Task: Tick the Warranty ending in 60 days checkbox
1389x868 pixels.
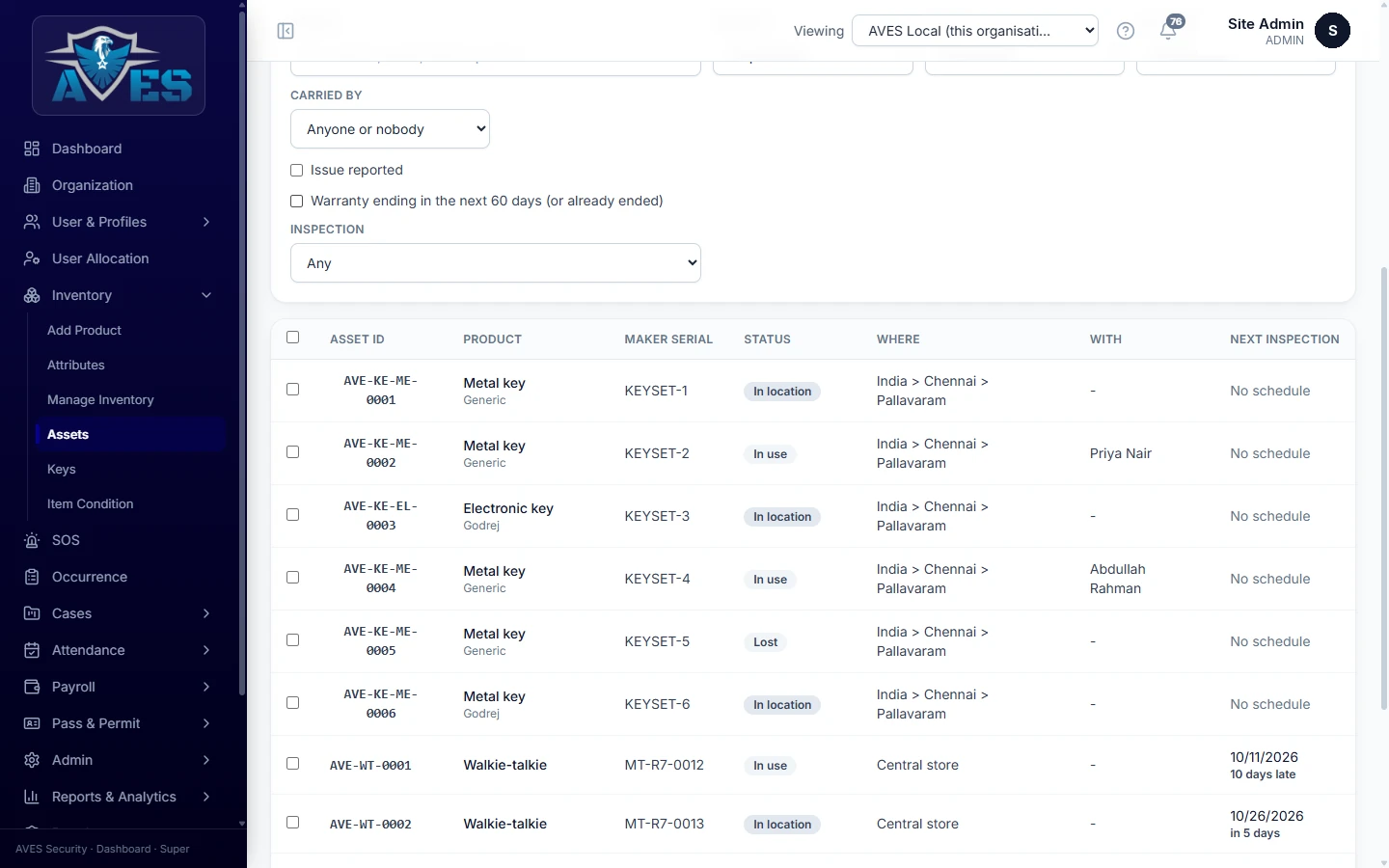Action: tap(297, 202)
